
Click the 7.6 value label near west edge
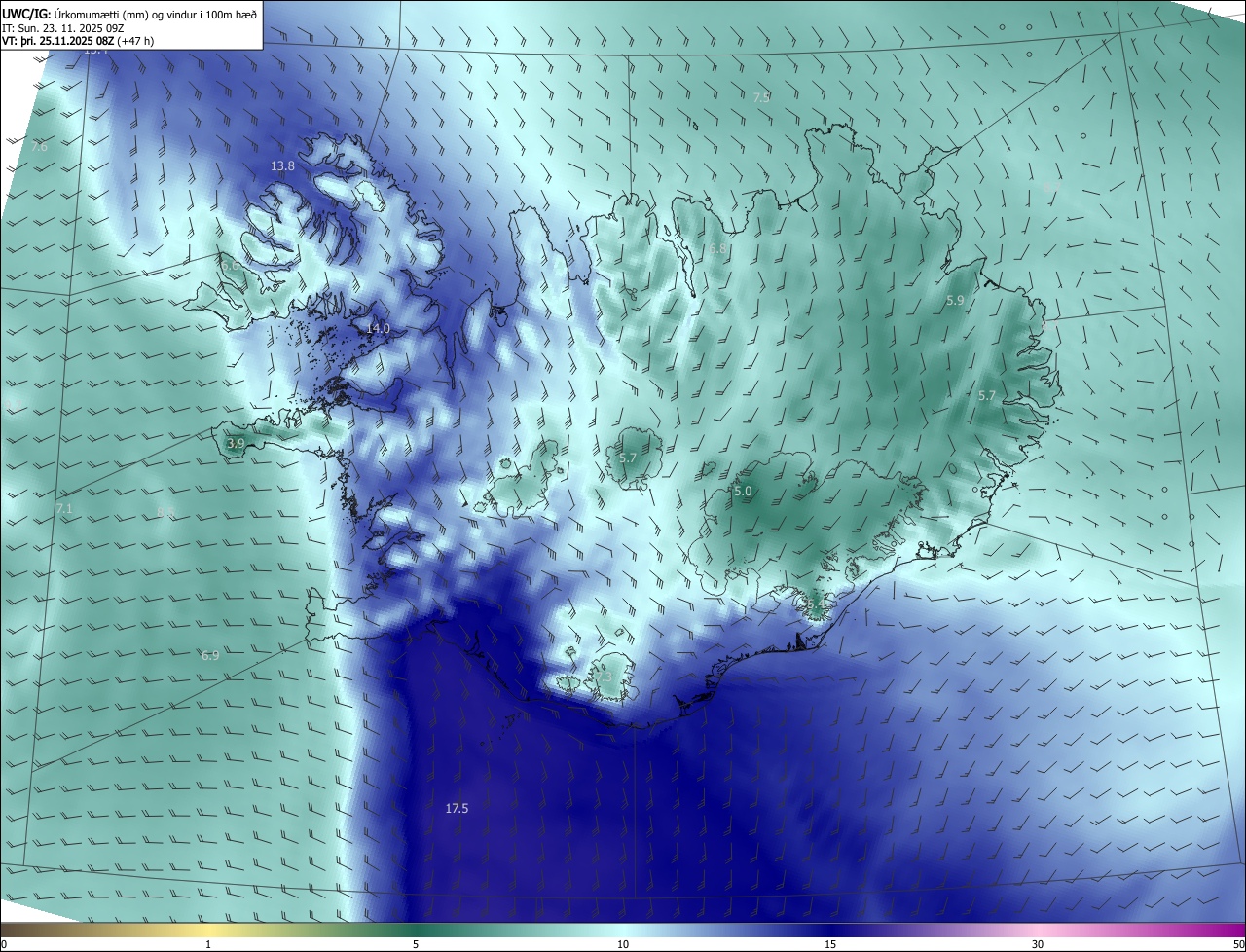[39, 147]
